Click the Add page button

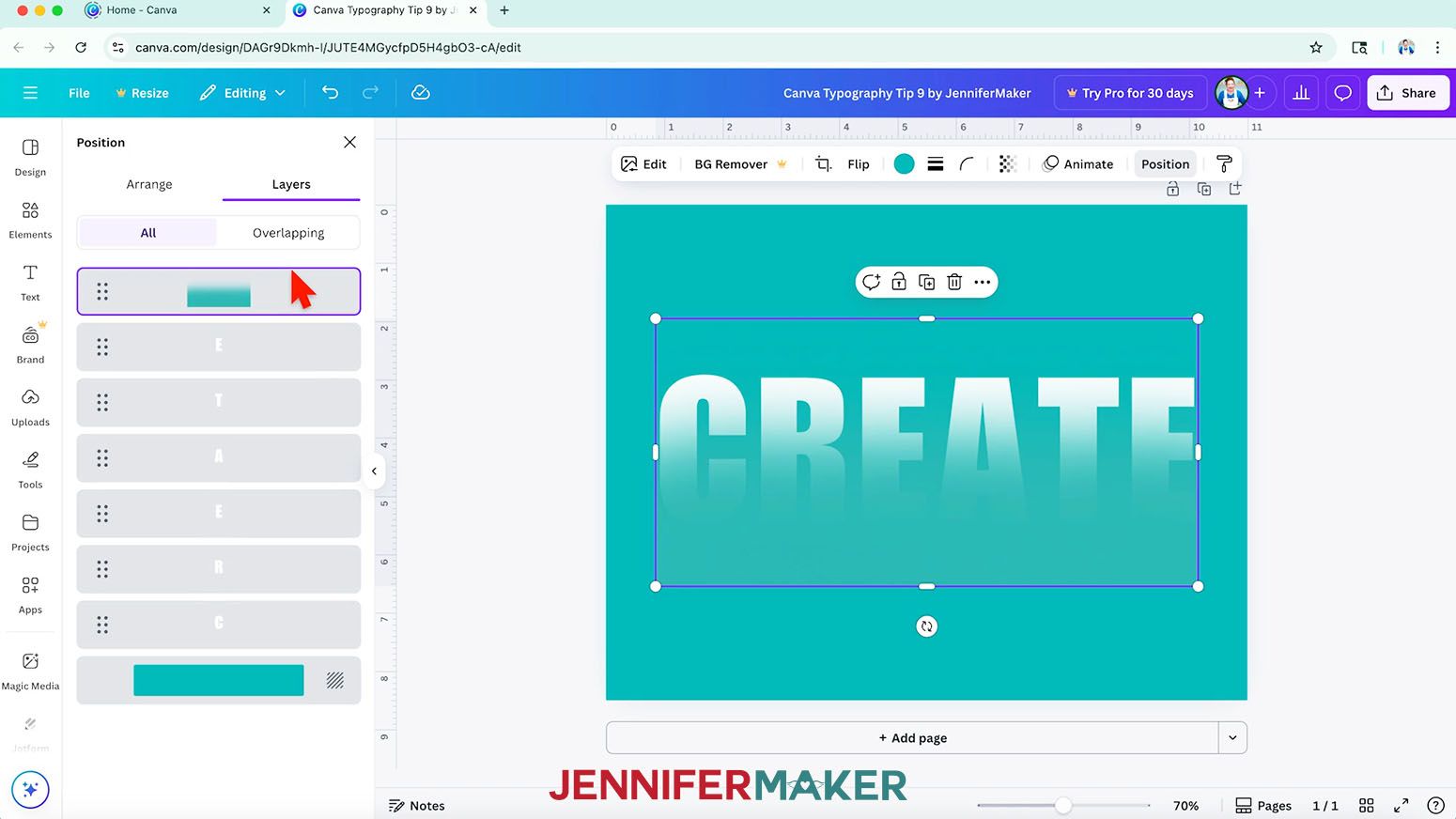(913, 738)
